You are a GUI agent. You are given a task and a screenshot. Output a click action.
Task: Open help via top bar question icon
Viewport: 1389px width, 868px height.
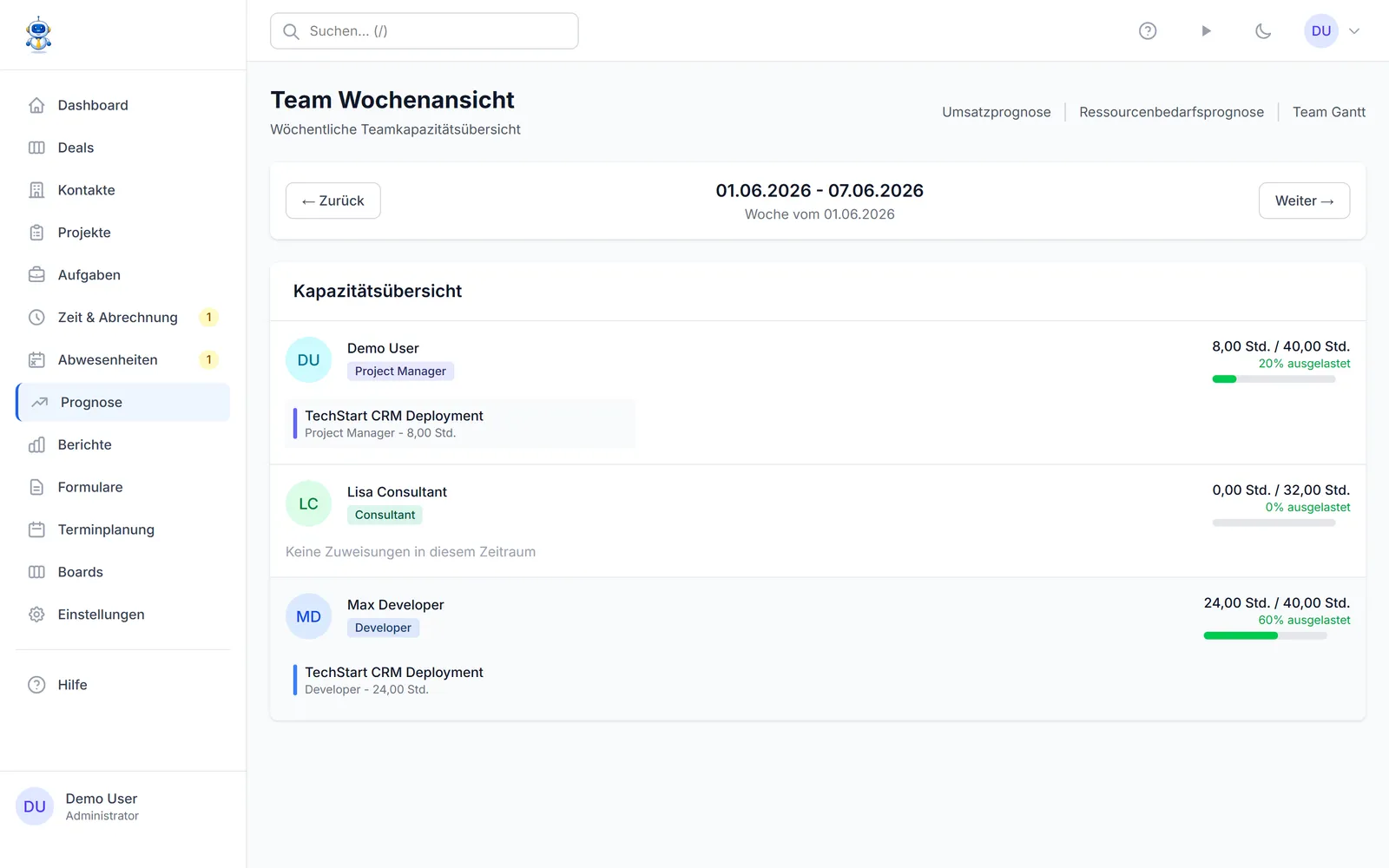click(1148, 31)
